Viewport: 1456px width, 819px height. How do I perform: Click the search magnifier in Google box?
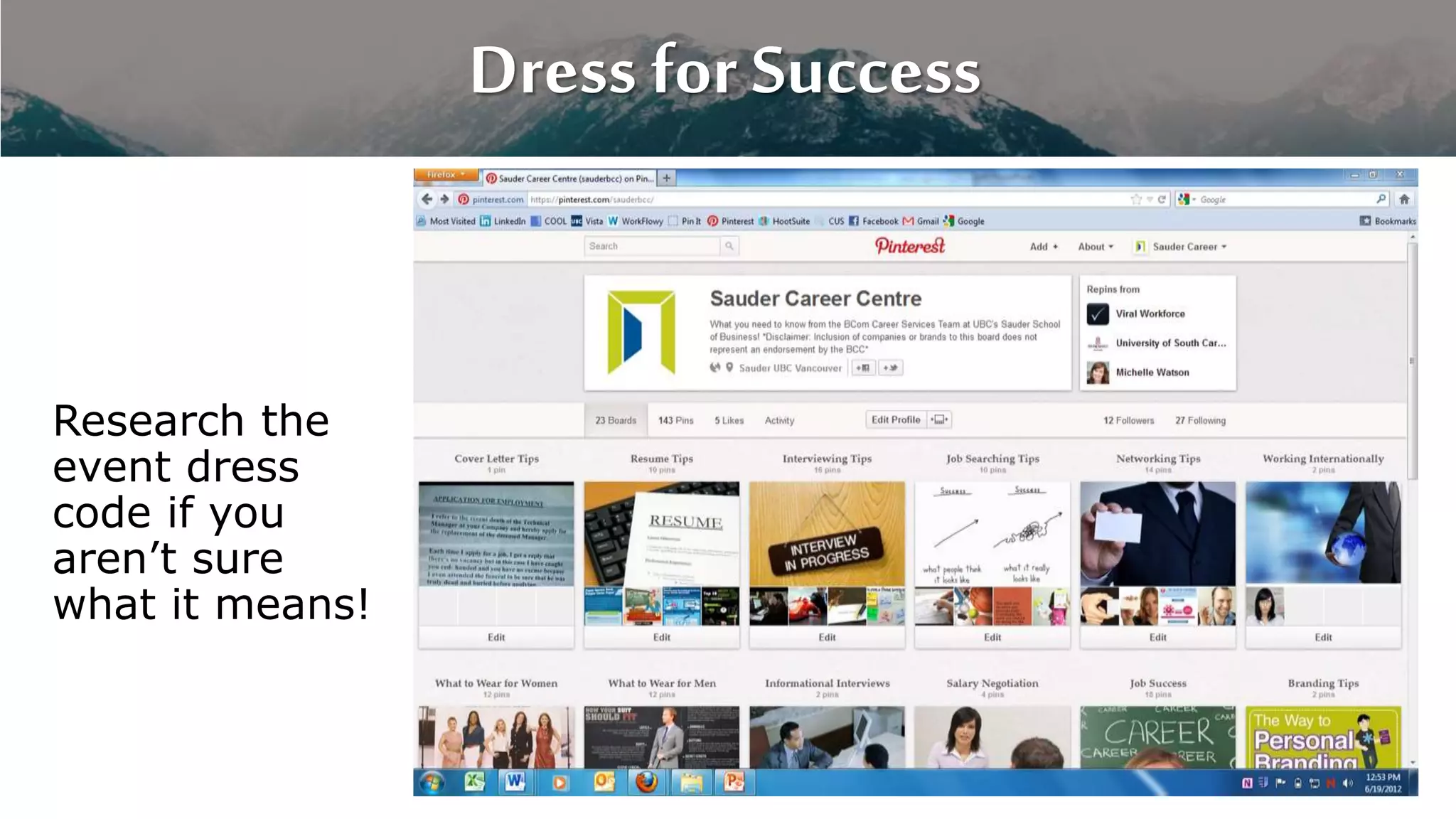coord(1381,199)
